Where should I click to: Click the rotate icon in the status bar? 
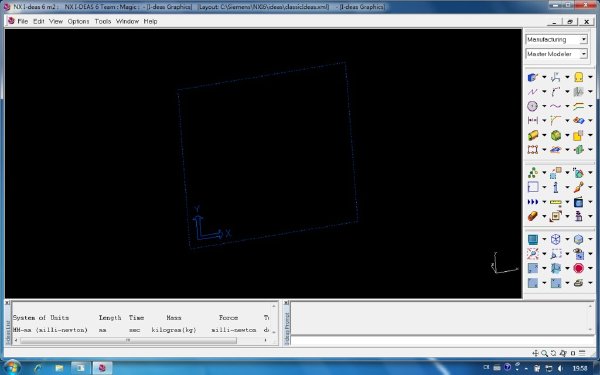[553, 353]
